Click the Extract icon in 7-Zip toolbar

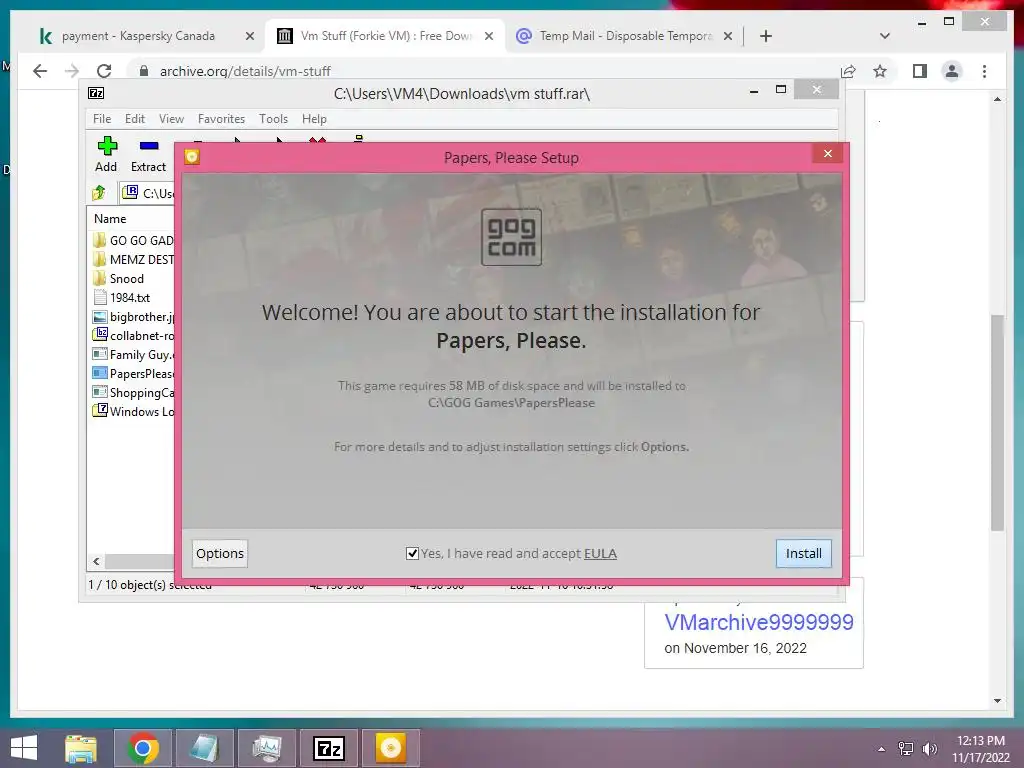pyautogui.click(x=148, y=154)
